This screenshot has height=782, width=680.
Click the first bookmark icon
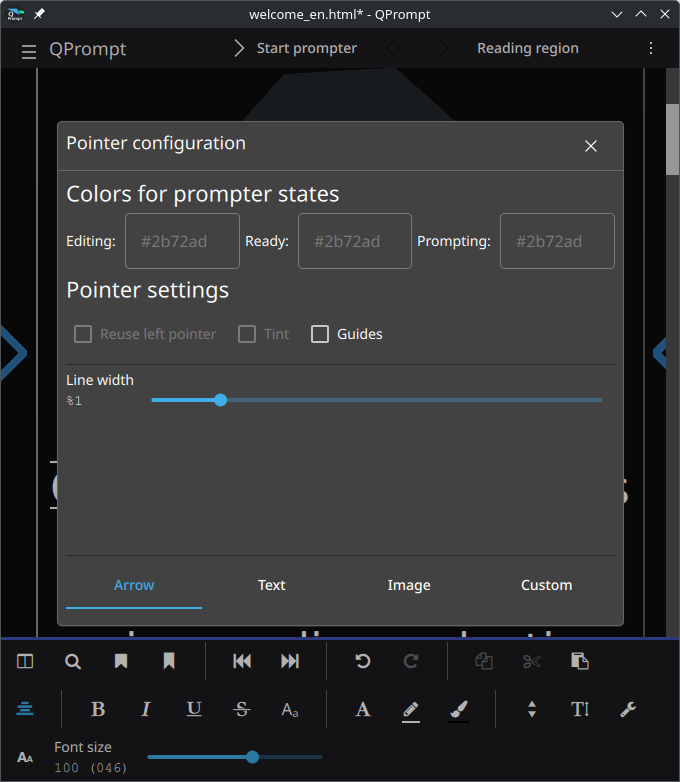tap(121, 661)
